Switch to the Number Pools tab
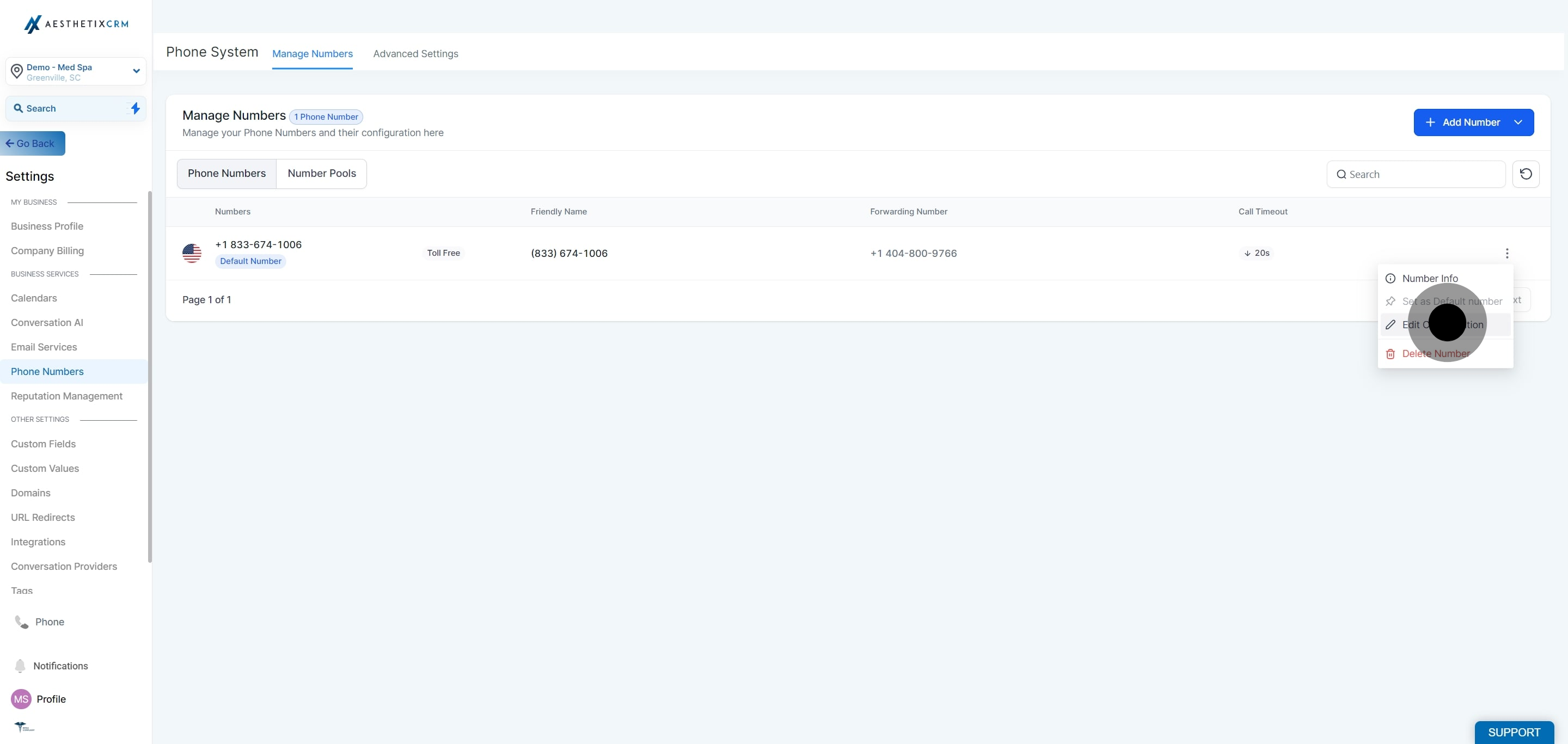 (x=321, y=174)
